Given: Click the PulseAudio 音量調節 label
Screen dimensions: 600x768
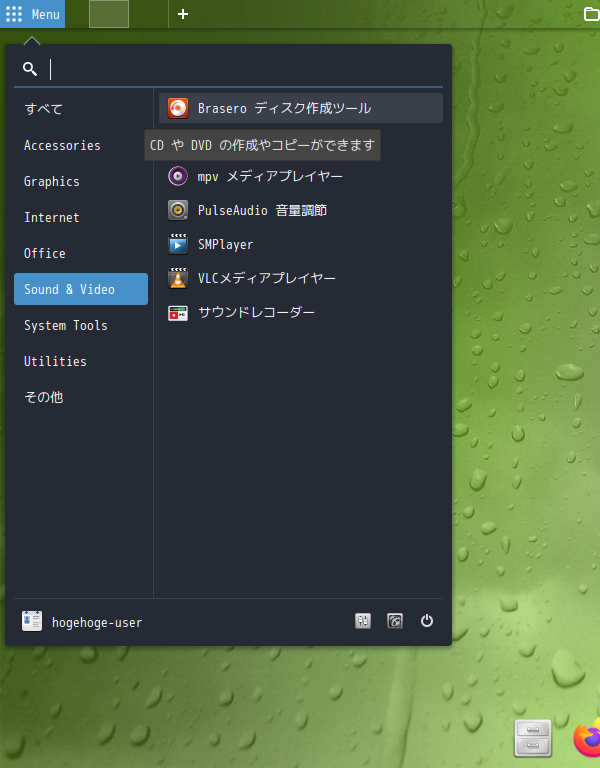Looking at the screenshot, I should [x=262, y=210].
